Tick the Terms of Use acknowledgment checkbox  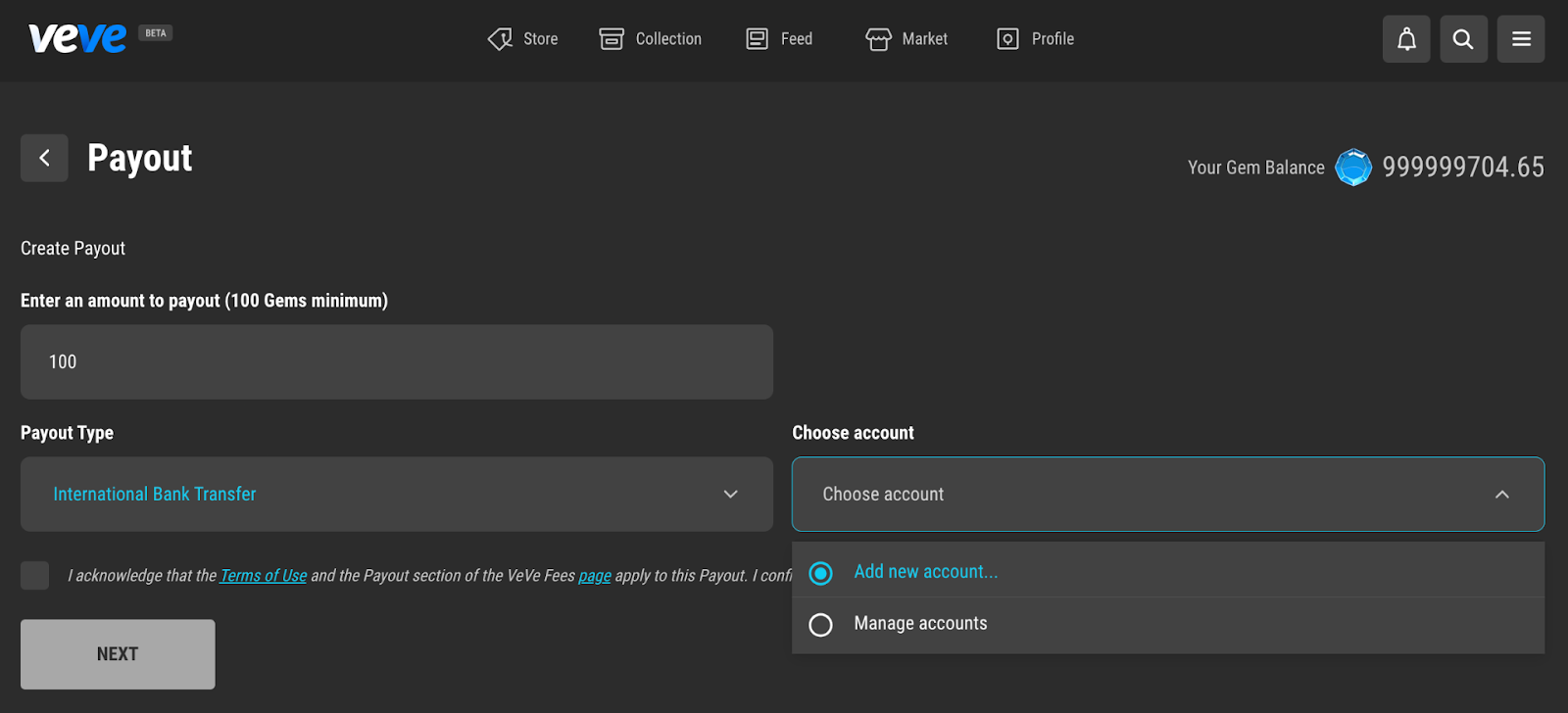coord(35,575)
